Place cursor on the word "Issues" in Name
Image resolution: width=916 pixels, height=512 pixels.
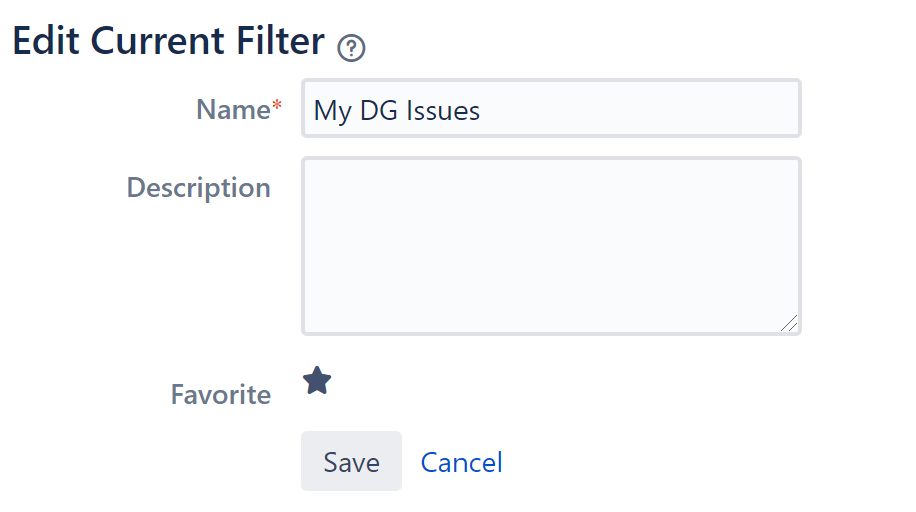[443, 110]
